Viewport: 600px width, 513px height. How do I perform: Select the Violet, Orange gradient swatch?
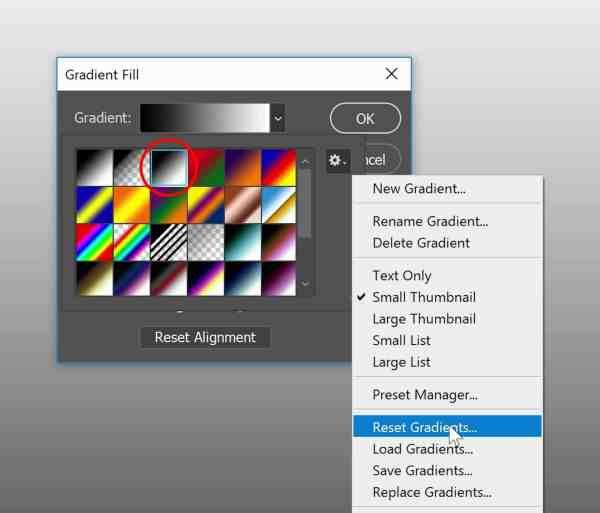(x=243, y=168)
